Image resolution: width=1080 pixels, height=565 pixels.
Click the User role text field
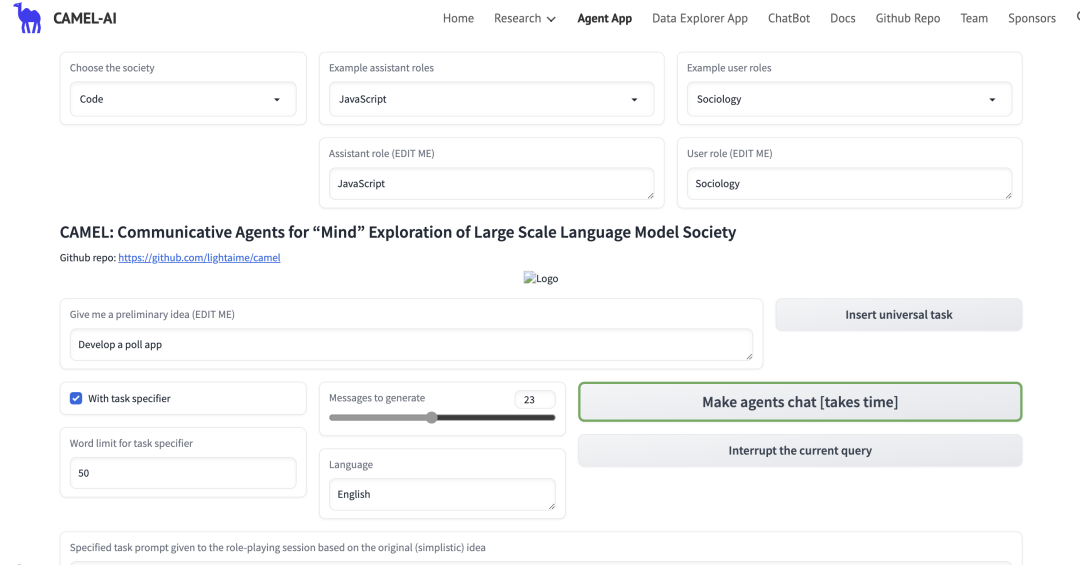click(849, 184)
